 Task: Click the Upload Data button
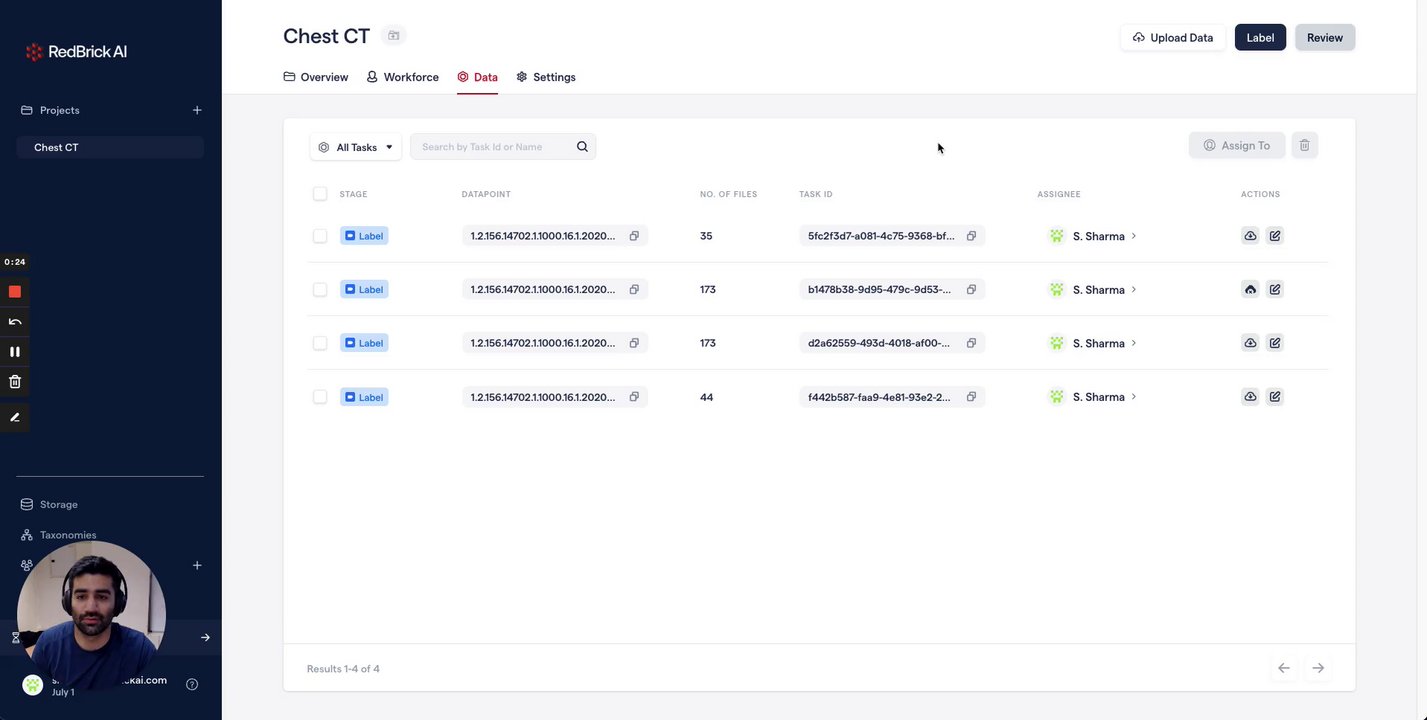pos(1173,38)
